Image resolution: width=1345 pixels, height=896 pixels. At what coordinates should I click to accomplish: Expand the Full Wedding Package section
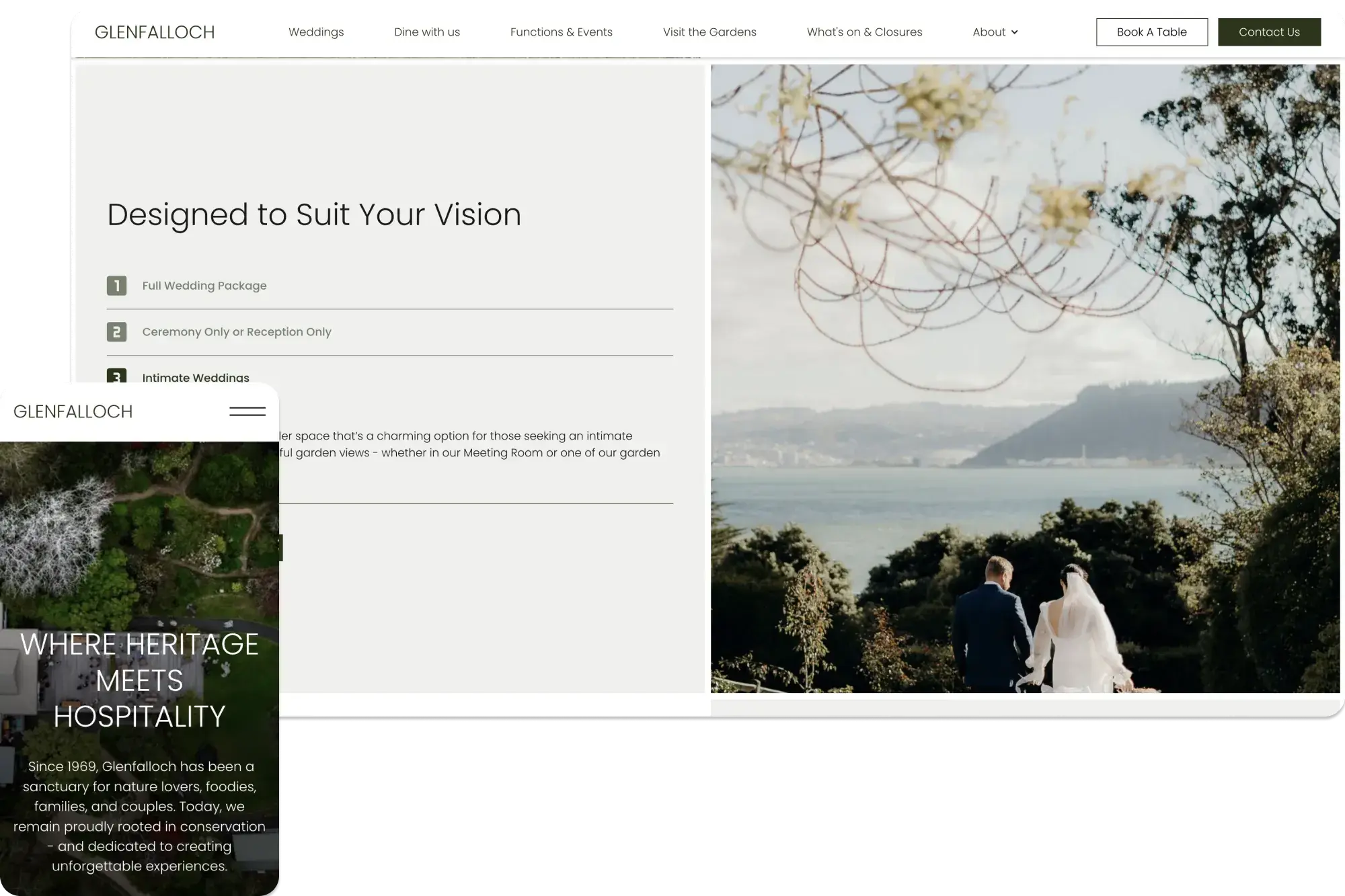pos(204,286)
